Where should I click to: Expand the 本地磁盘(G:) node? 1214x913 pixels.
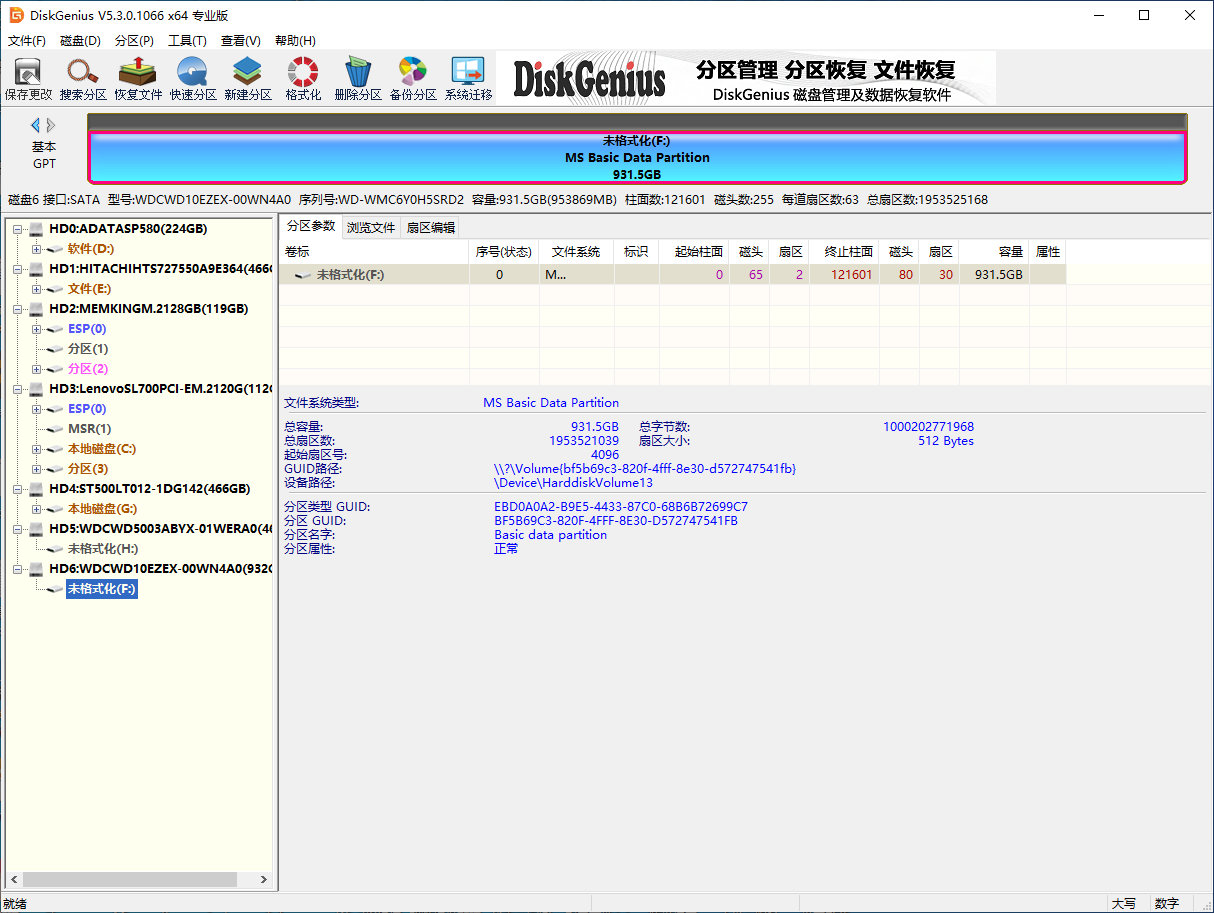[36, 509]
